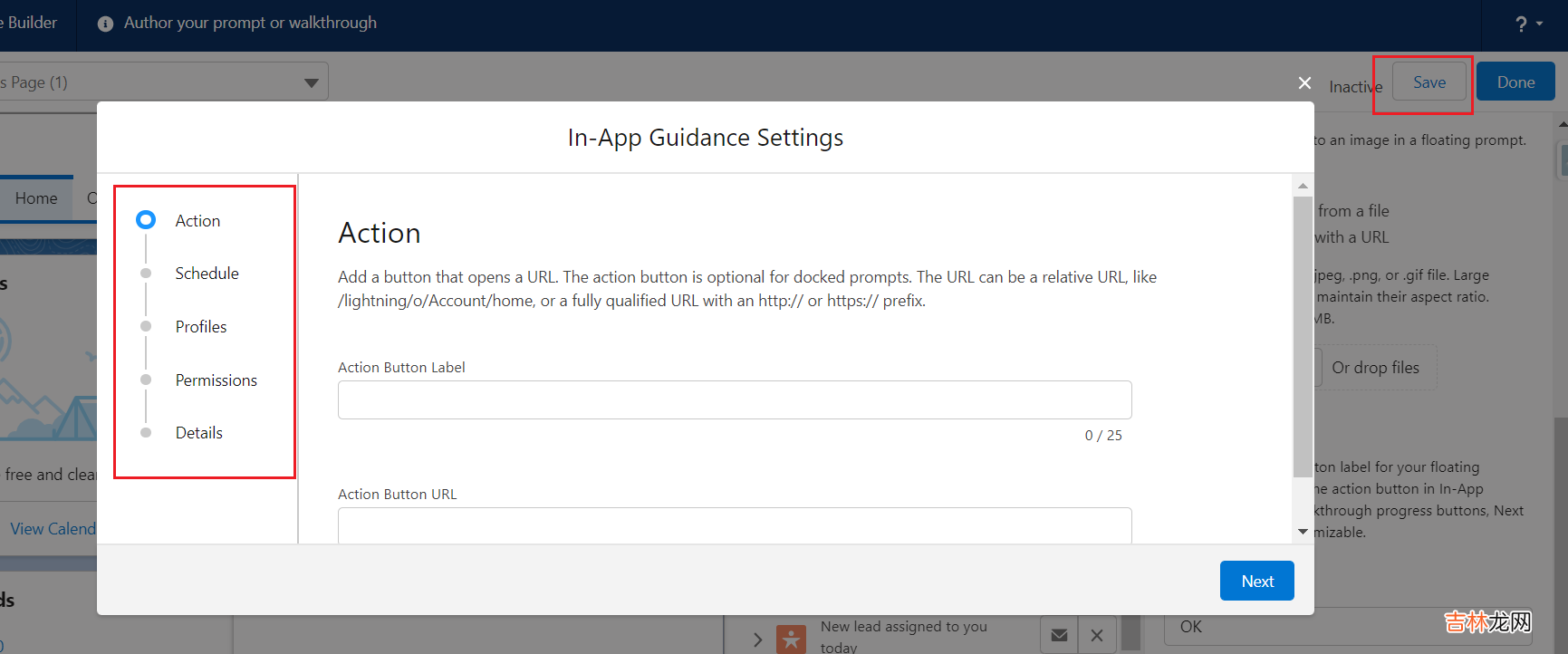
Task: Close the In-App Guidance Settings dialog
Action: [1304, 83]
